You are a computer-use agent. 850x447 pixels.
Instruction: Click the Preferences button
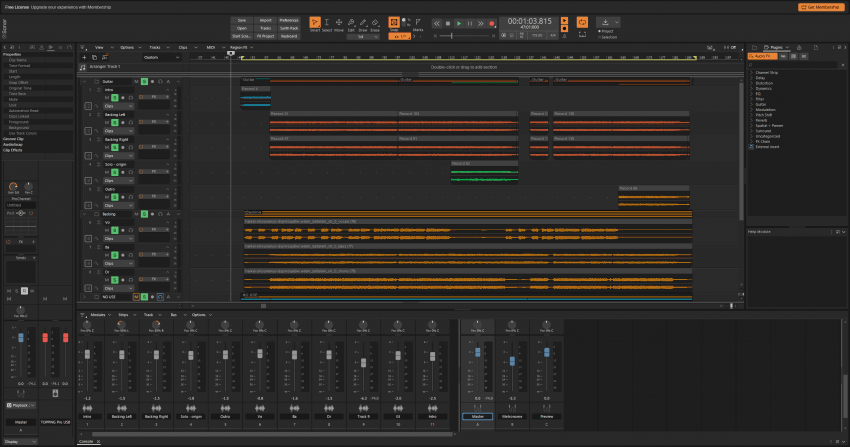point(288,19)
